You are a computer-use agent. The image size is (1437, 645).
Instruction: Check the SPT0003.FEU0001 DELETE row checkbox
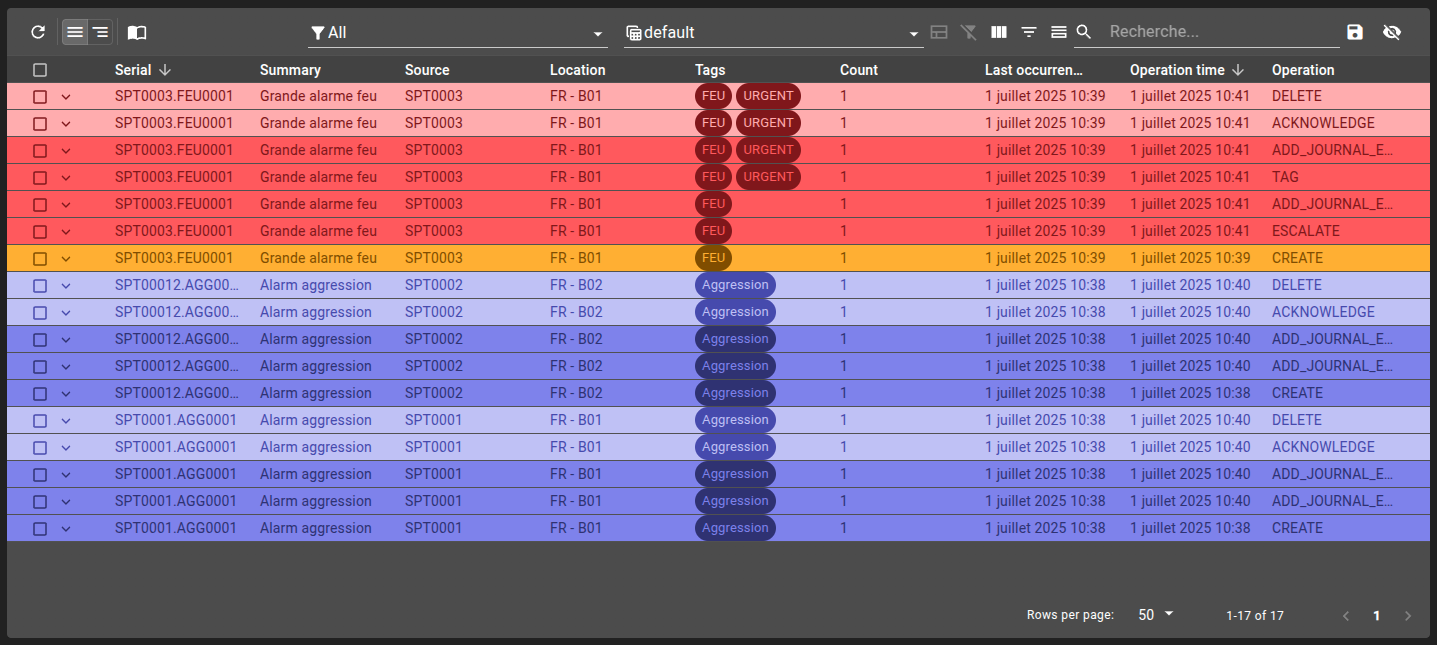(40, 97)
